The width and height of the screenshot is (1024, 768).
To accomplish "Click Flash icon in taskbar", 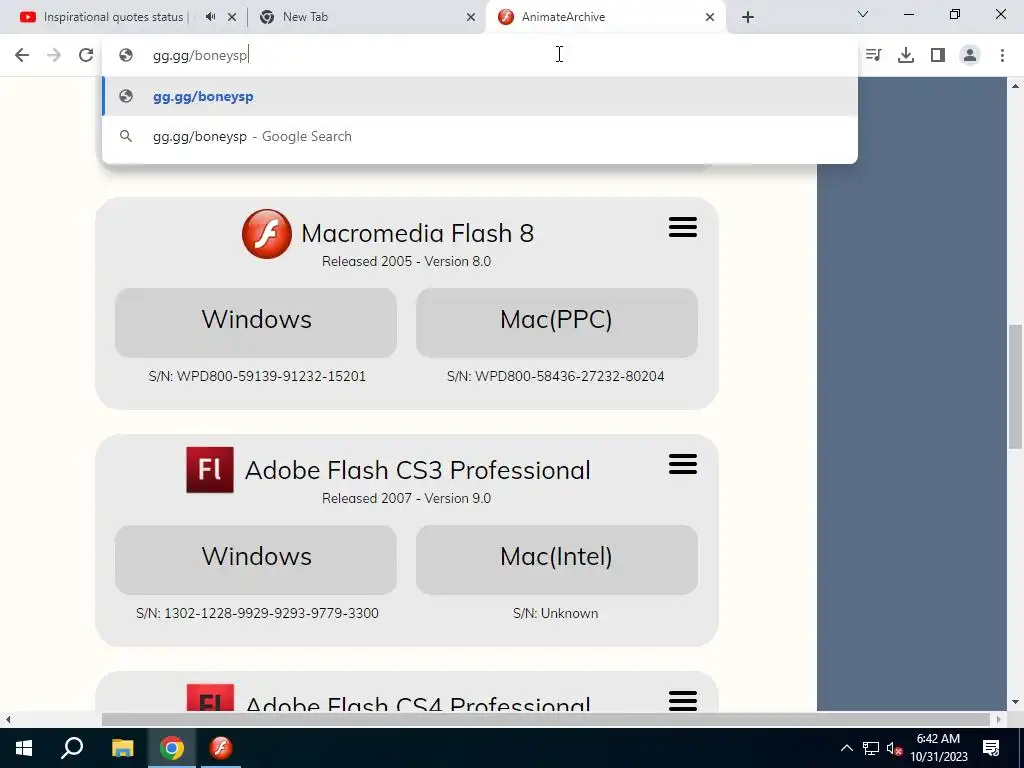I will (221, 748).
